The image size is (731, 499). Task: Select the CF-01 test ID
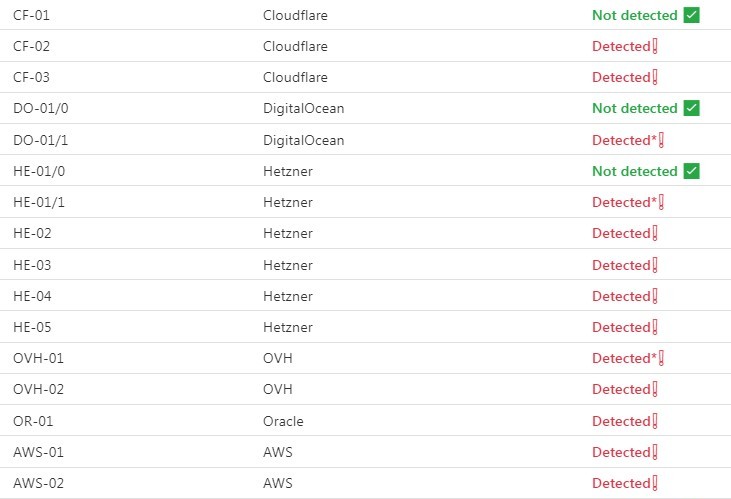(30, 15)
